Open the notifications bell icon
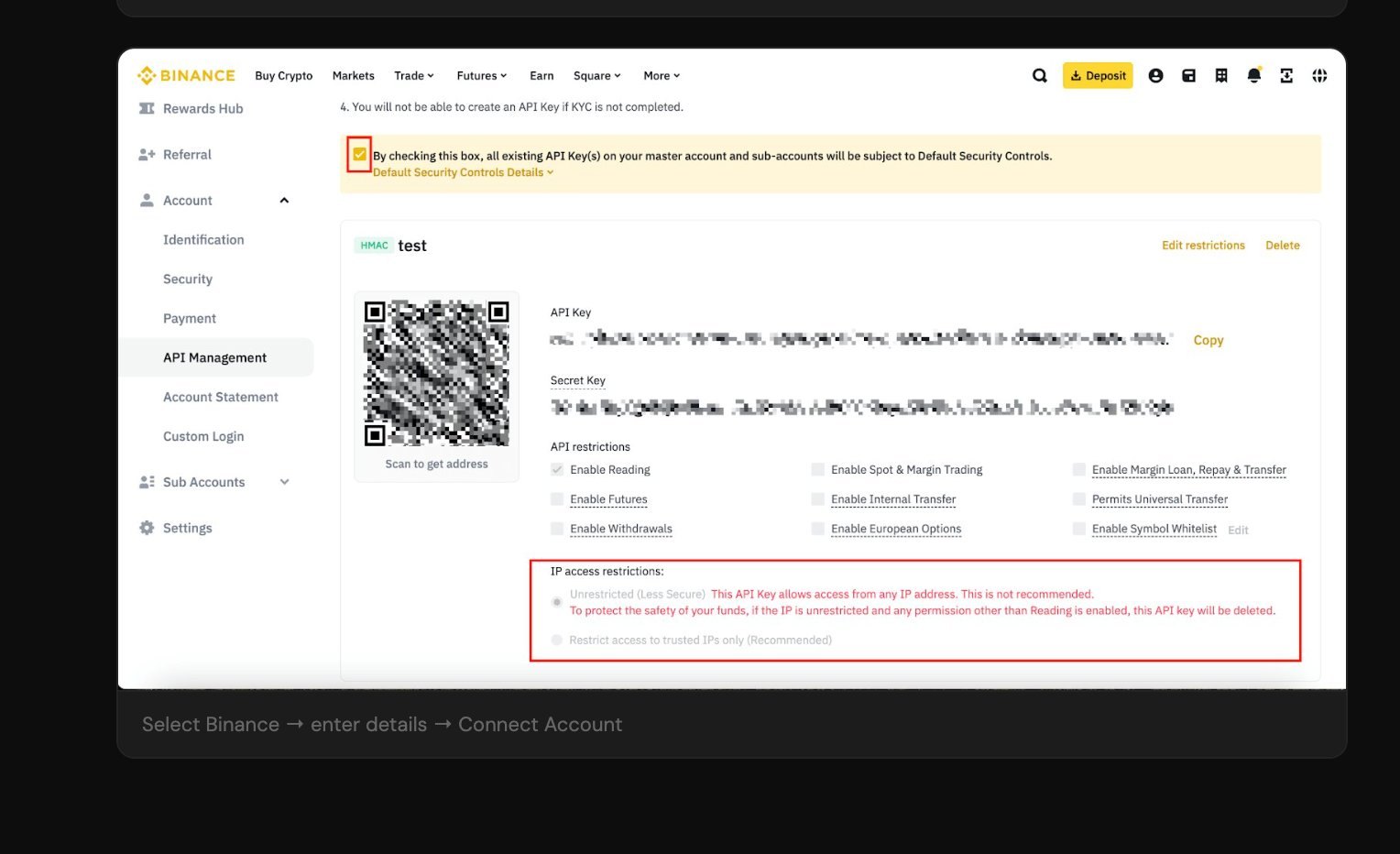Image resolution: width=1400 pixels, height=854 pixels. click(x=1253, y=75)
